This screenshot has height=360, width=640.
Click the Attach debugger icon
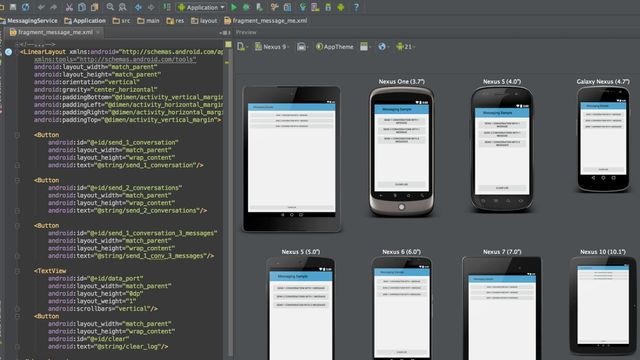coord(259,7)
